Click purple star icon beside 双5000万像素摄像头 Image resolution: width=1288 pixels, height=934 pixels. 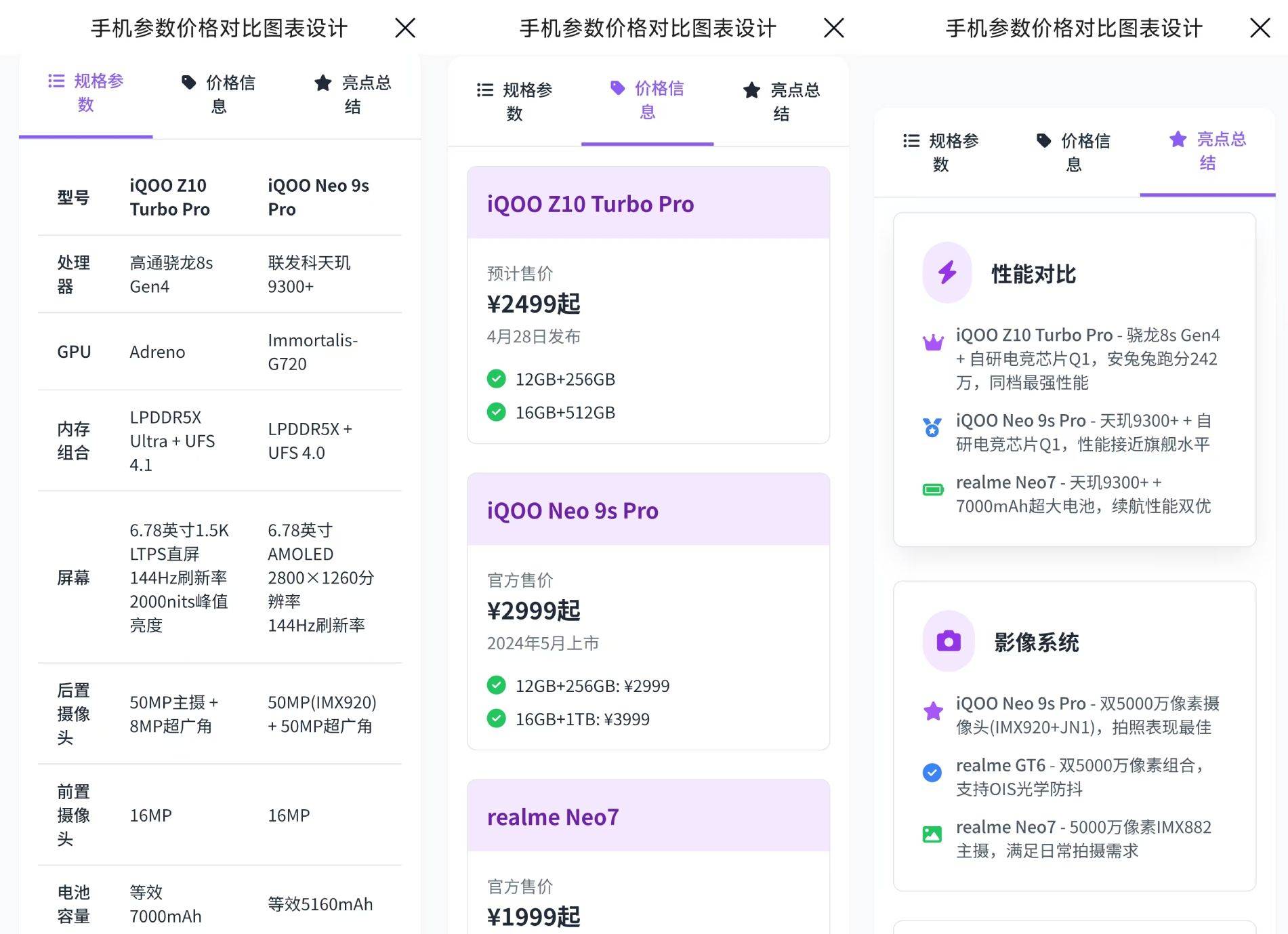(933, 710)
